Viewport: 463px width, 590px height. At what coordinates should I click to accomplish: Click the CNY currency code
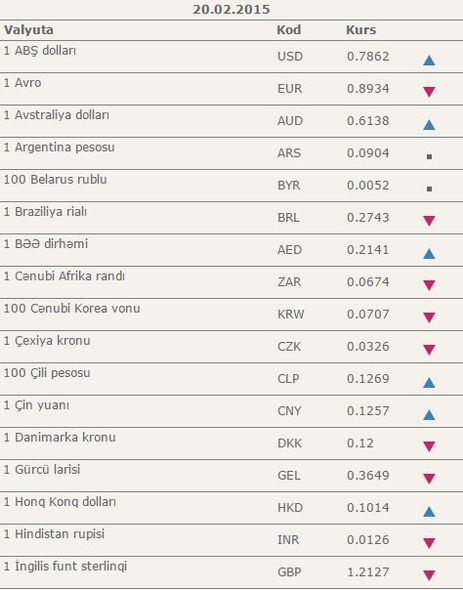(x=289, y=411)
